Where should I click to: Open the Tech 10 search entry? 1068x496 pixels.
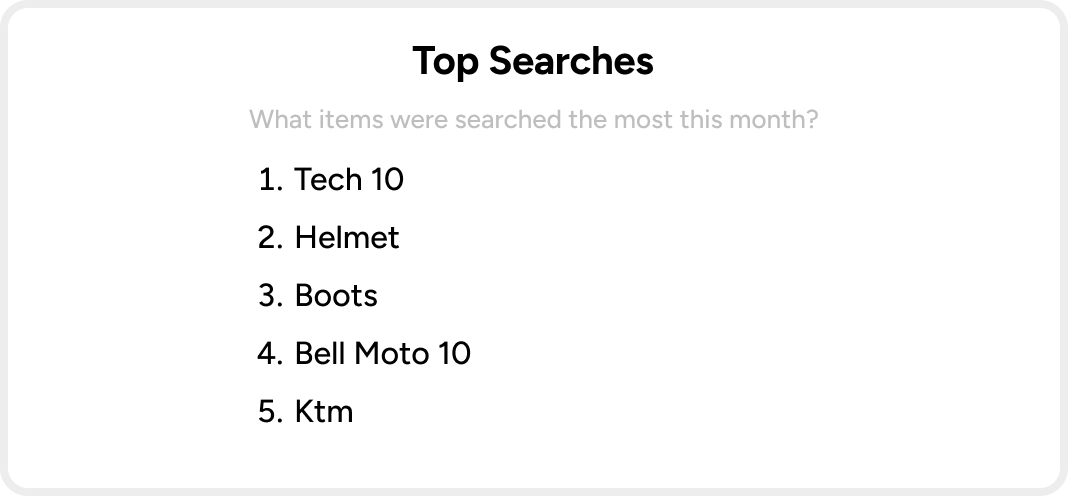click(349, 179)
